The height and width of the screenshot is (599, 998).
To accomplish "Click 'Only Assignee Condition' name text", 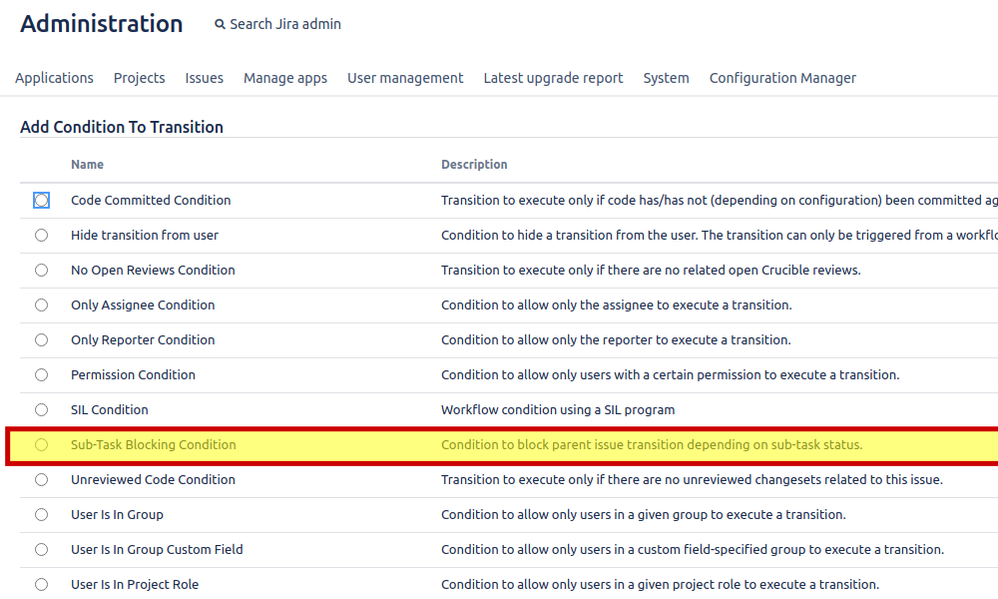I will coord(143,305).
